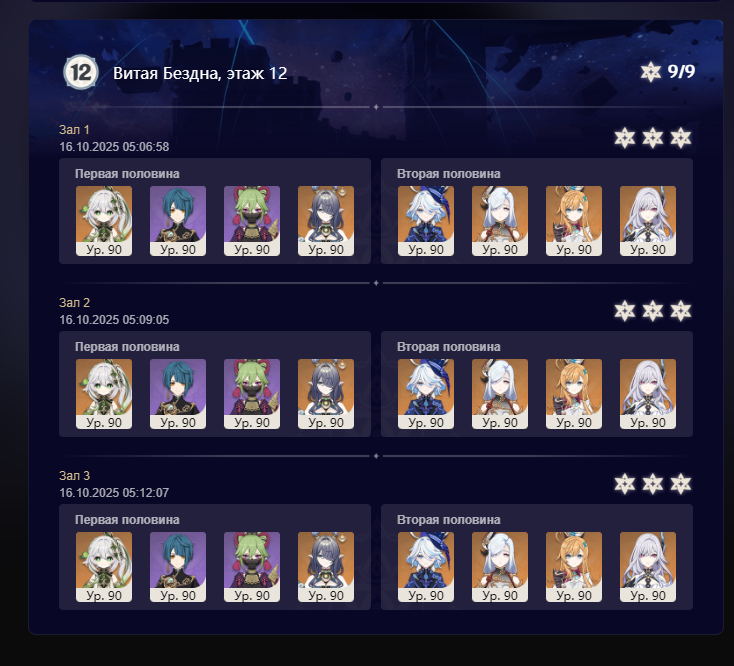Viewport: 734px width, 666px height.
Task: Select Nahida portrait in Зал 1 first half
Action: 104,221
